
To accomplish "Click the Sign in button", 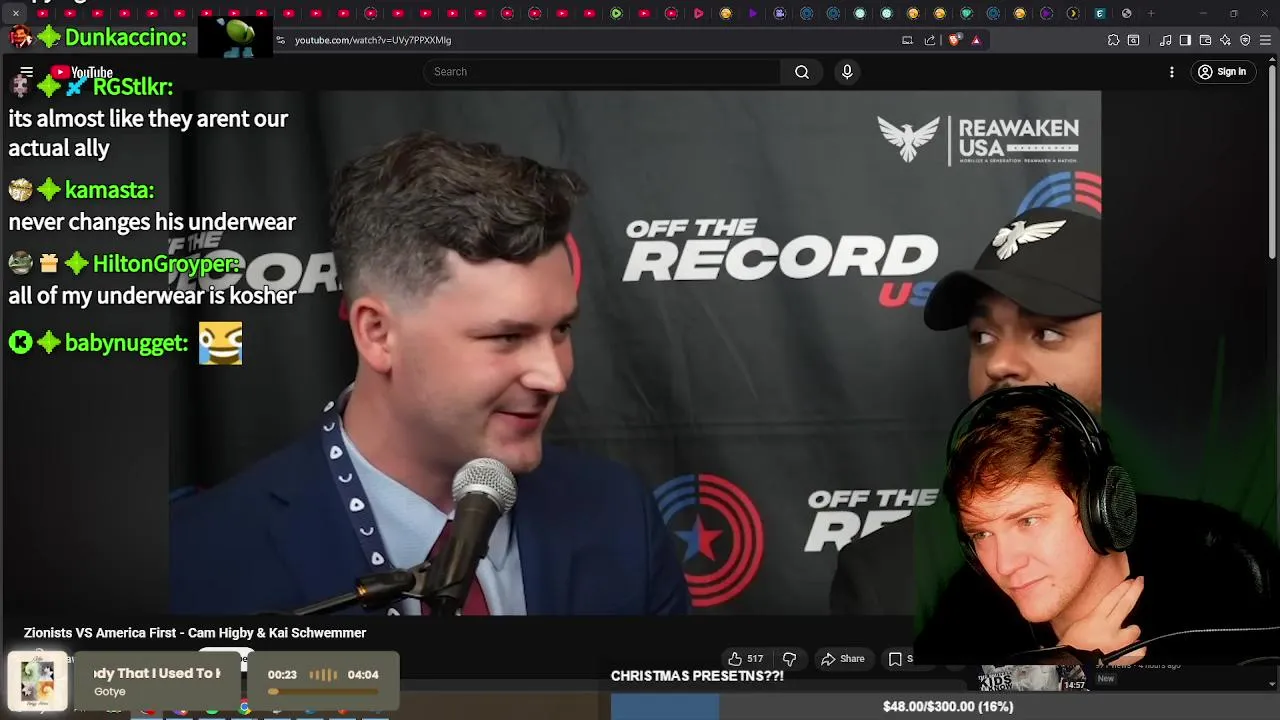I will tap(1222, 72).
